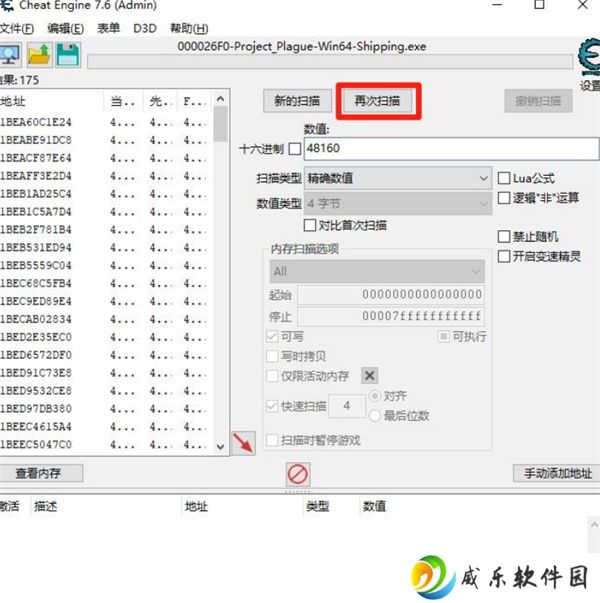This screenshot has width=600, height=603.
Task: Open the Cheat Engine settings logo
Action: (x=589, y=58)
